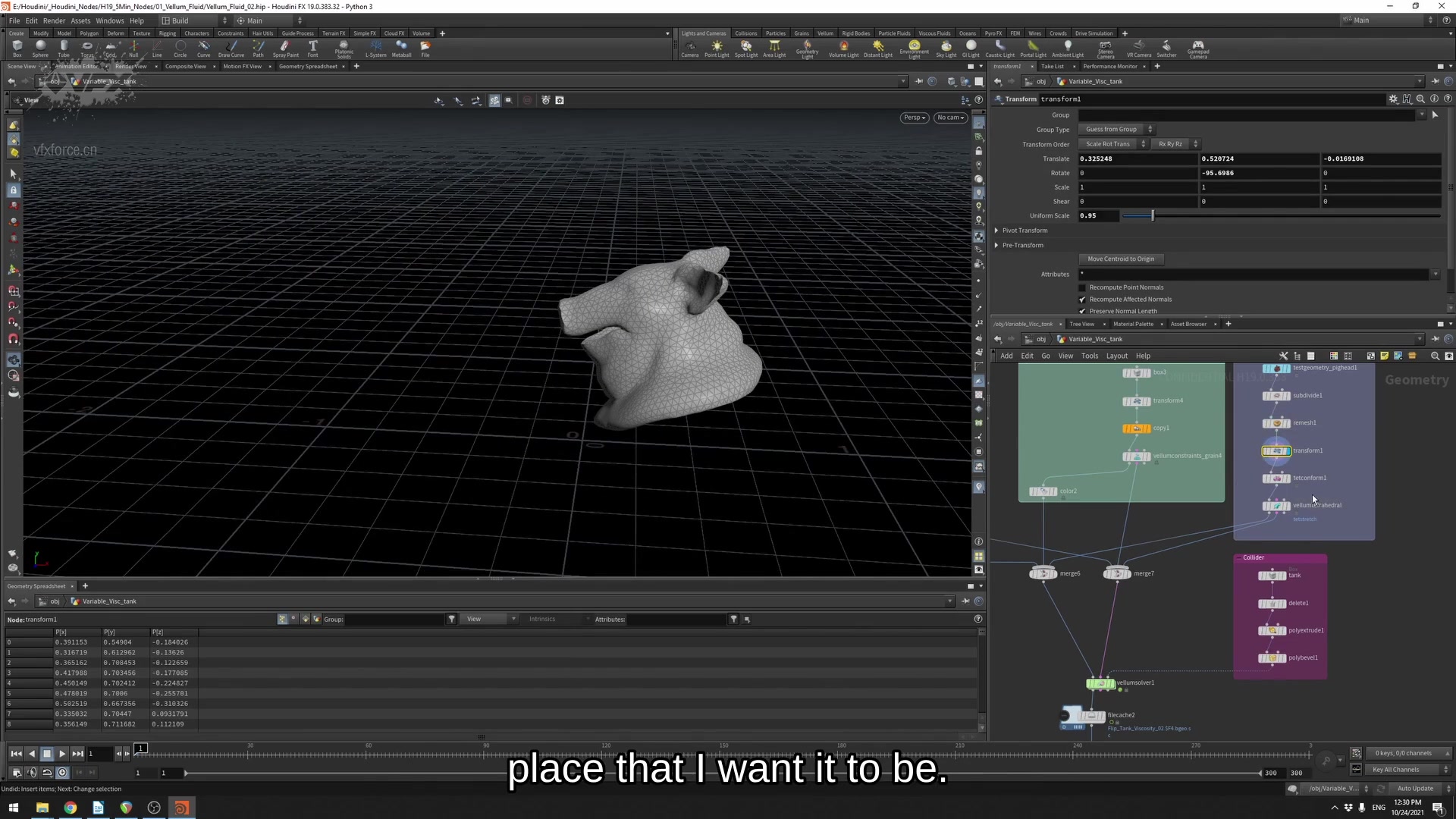The width and height of the screenshot is (1456, 819).
Task: Open the Windows menu in the menu bar
Action: tap(109, 20)
